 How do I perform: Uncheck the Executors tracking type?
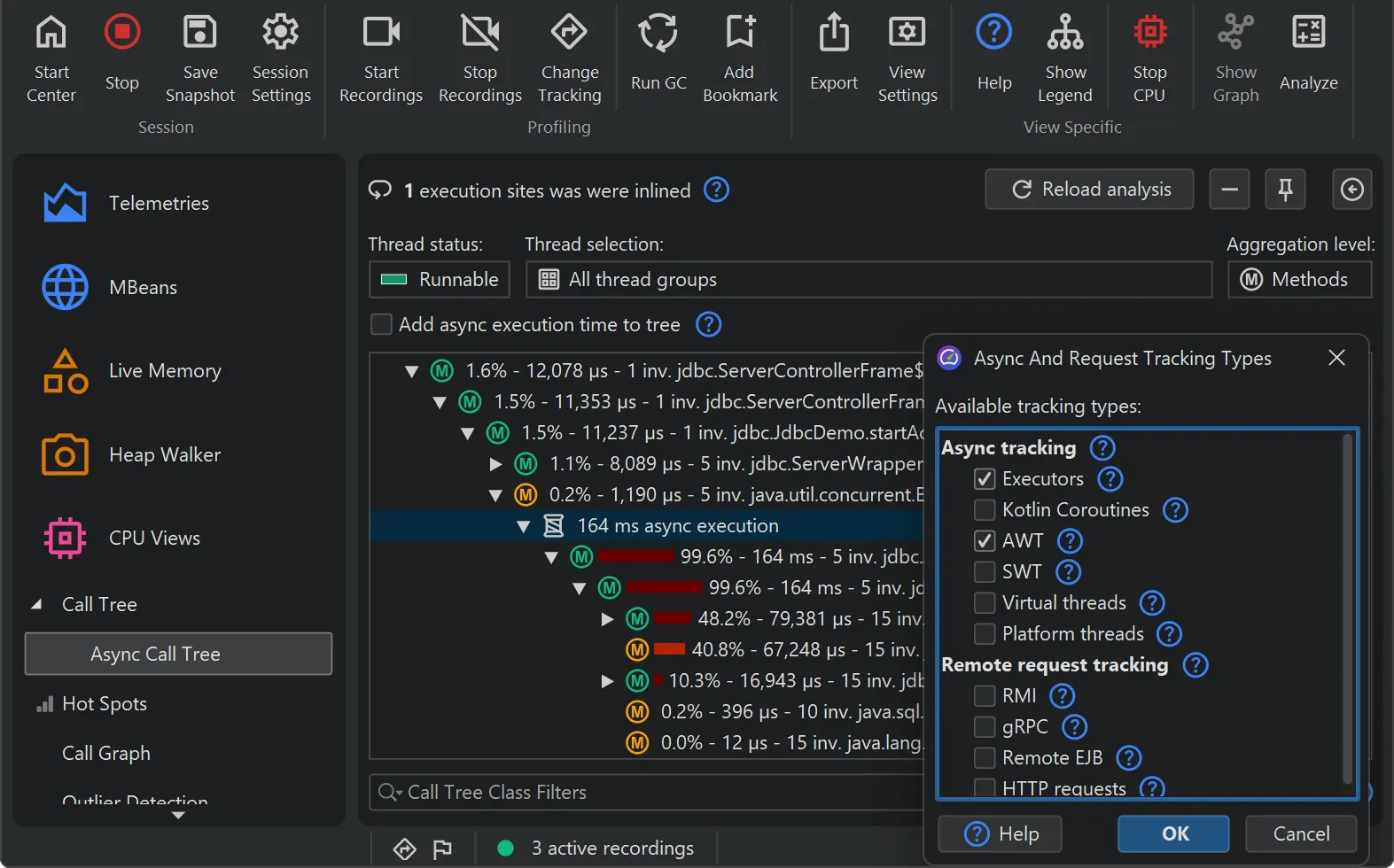pyautogui.click(x=985, y=479)
